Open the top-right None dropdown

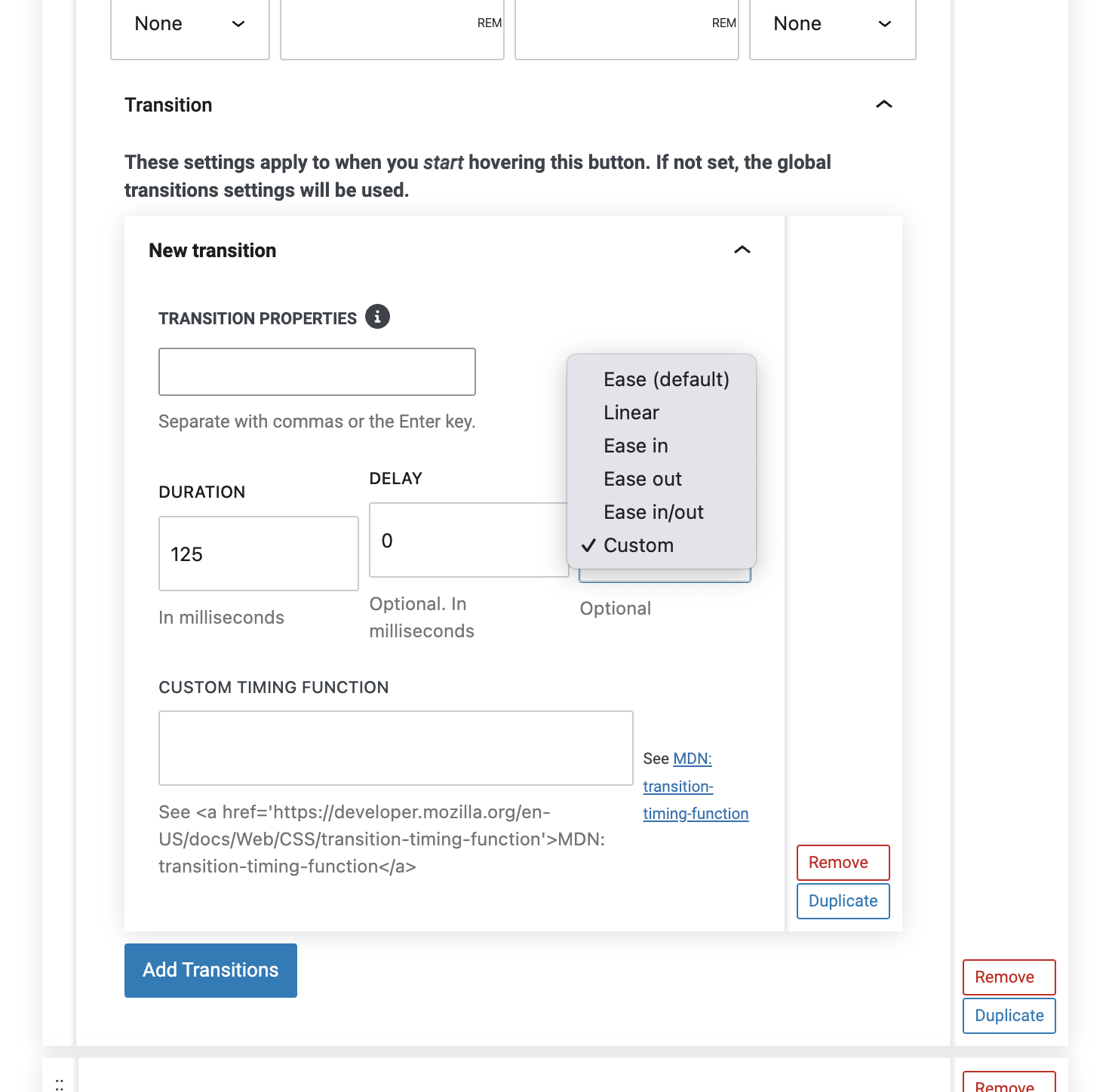click(x=832, y=24)
